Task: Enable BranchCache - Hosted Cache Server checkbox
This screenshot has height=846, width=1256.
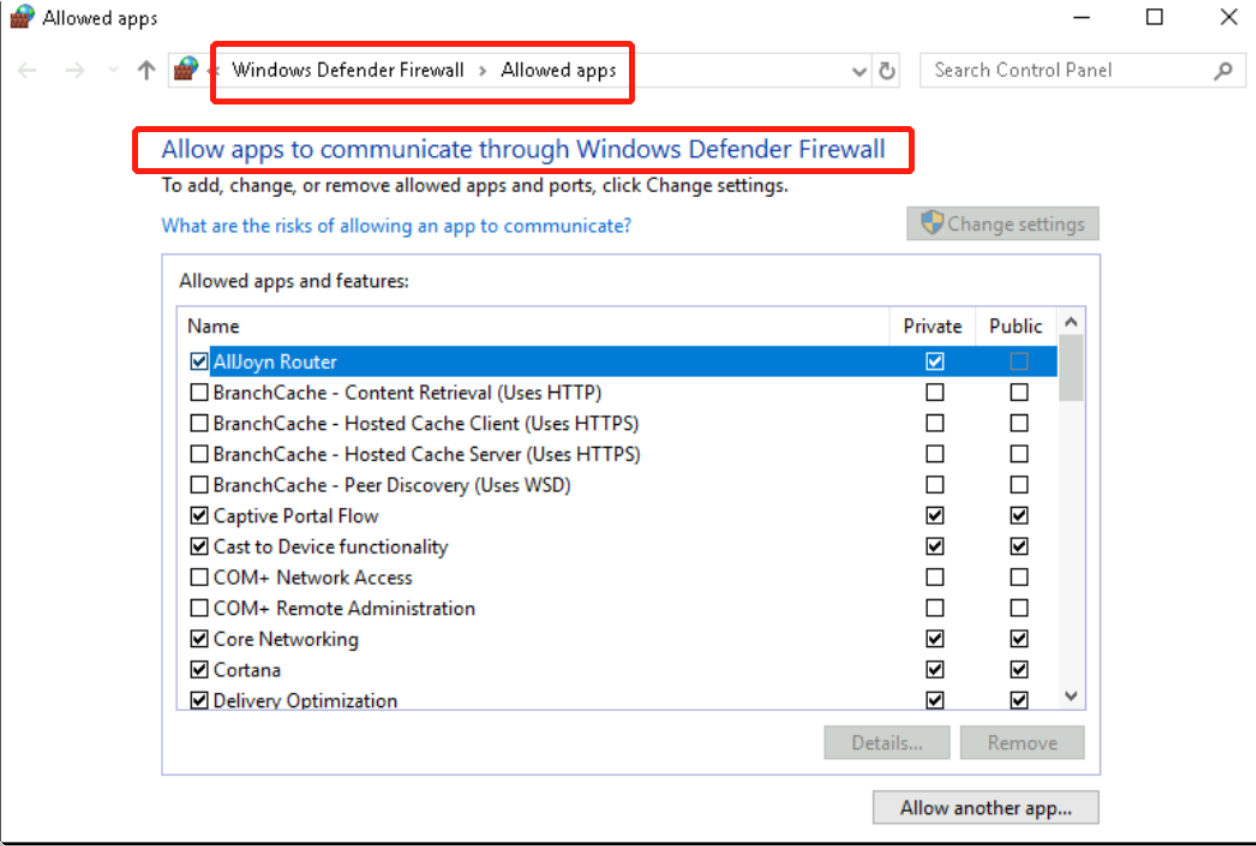Action: (x=199, y=455)
